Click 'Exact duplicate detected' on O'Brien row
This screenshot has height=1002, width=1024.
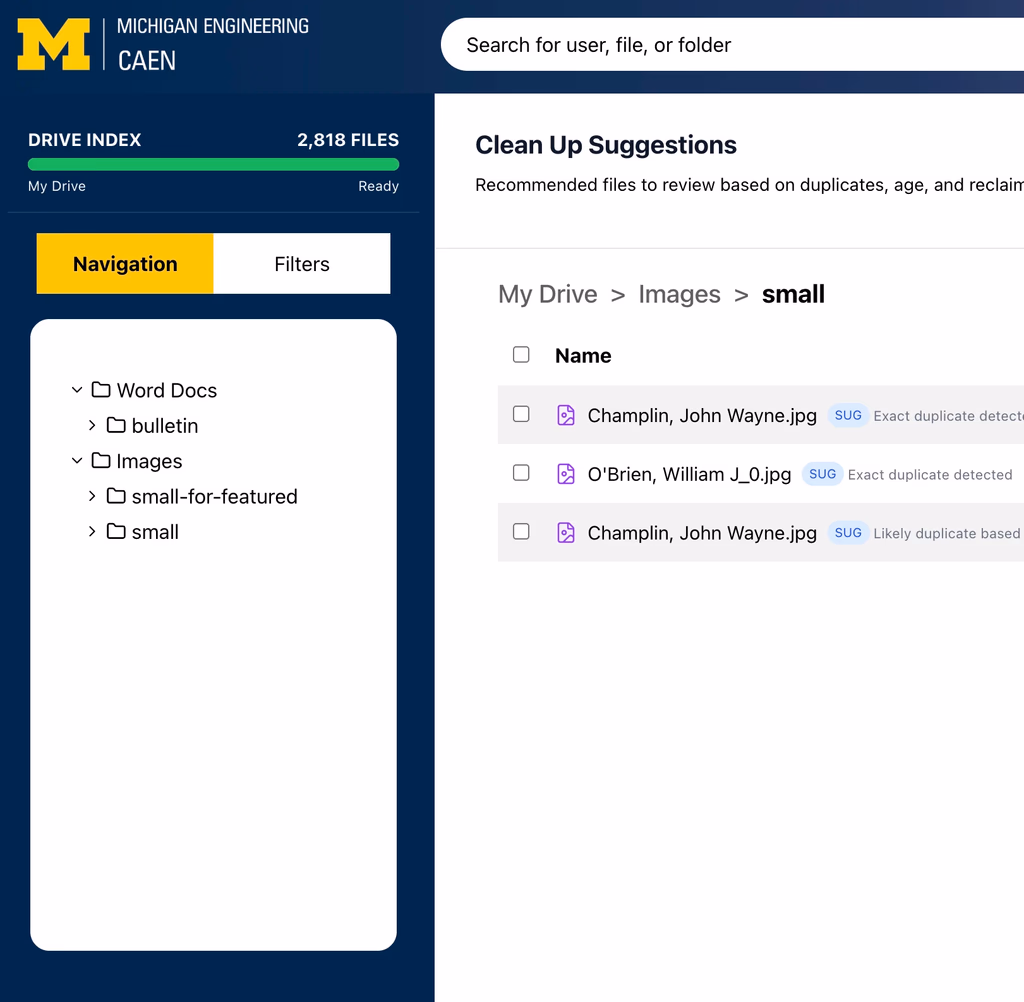coord(930,475)
